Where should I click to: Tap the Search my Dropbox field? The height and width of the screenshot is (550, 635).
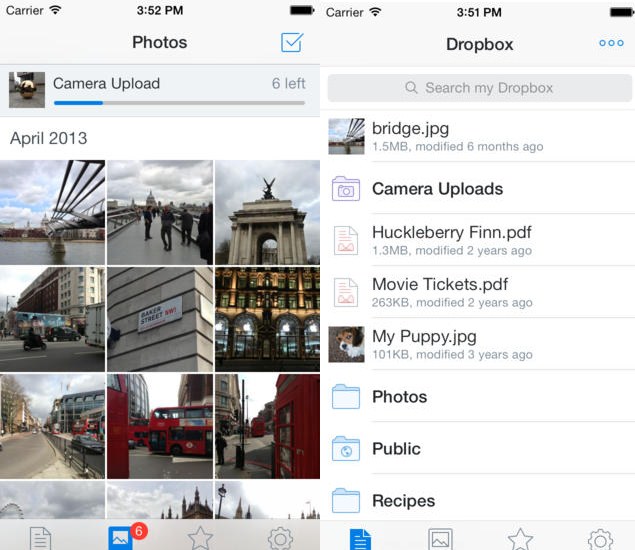click(x=479, y=88)
